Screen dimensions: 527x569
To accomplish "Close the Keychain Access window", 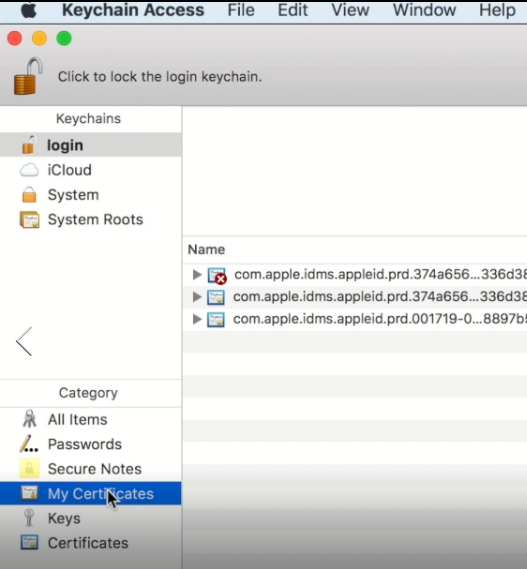I will [15, 38].
